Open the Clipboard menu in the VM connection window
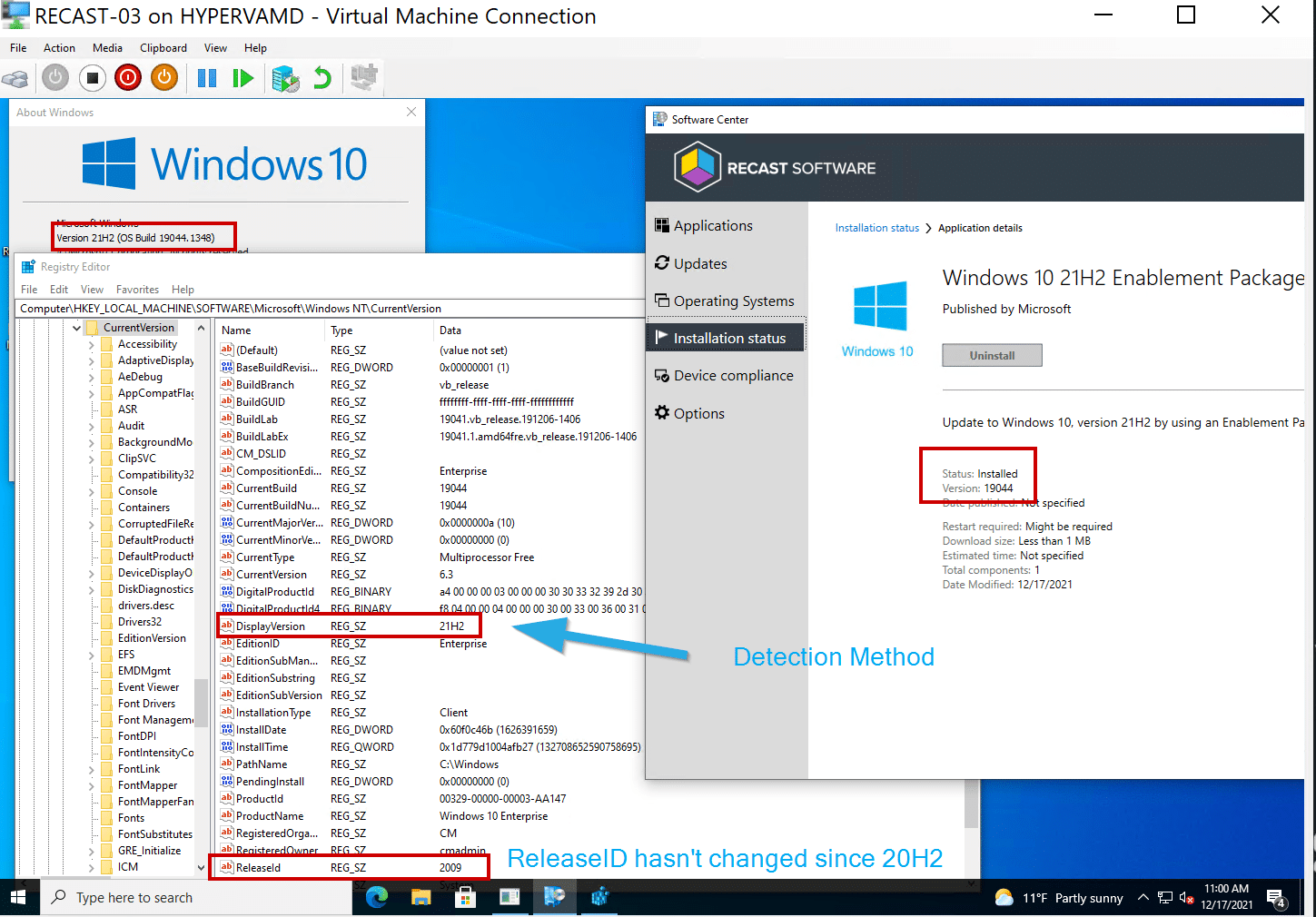Image resolution: width=1316 pixels, height=917 pixels. click(163, 47)
